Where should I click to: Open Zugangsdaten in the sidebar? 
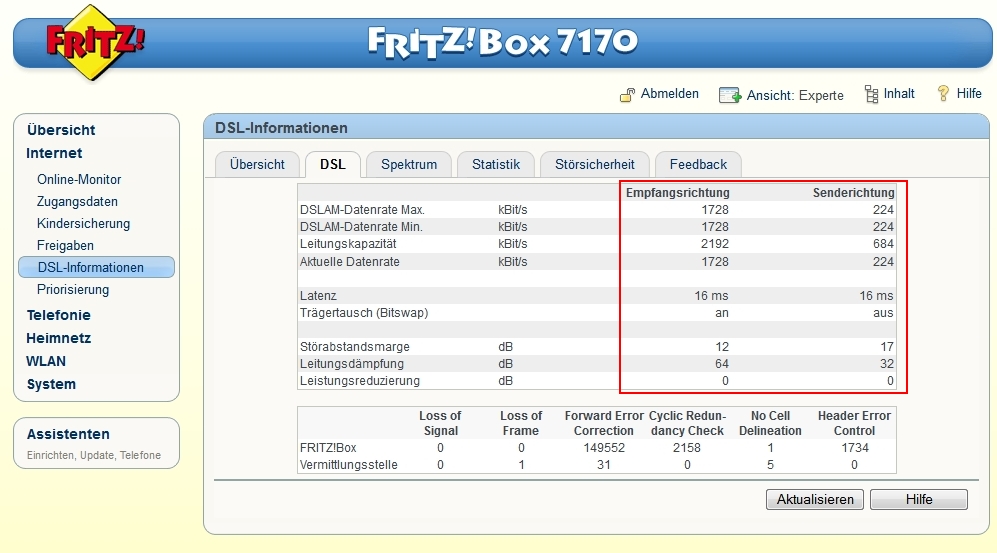(x=77, y=202)
